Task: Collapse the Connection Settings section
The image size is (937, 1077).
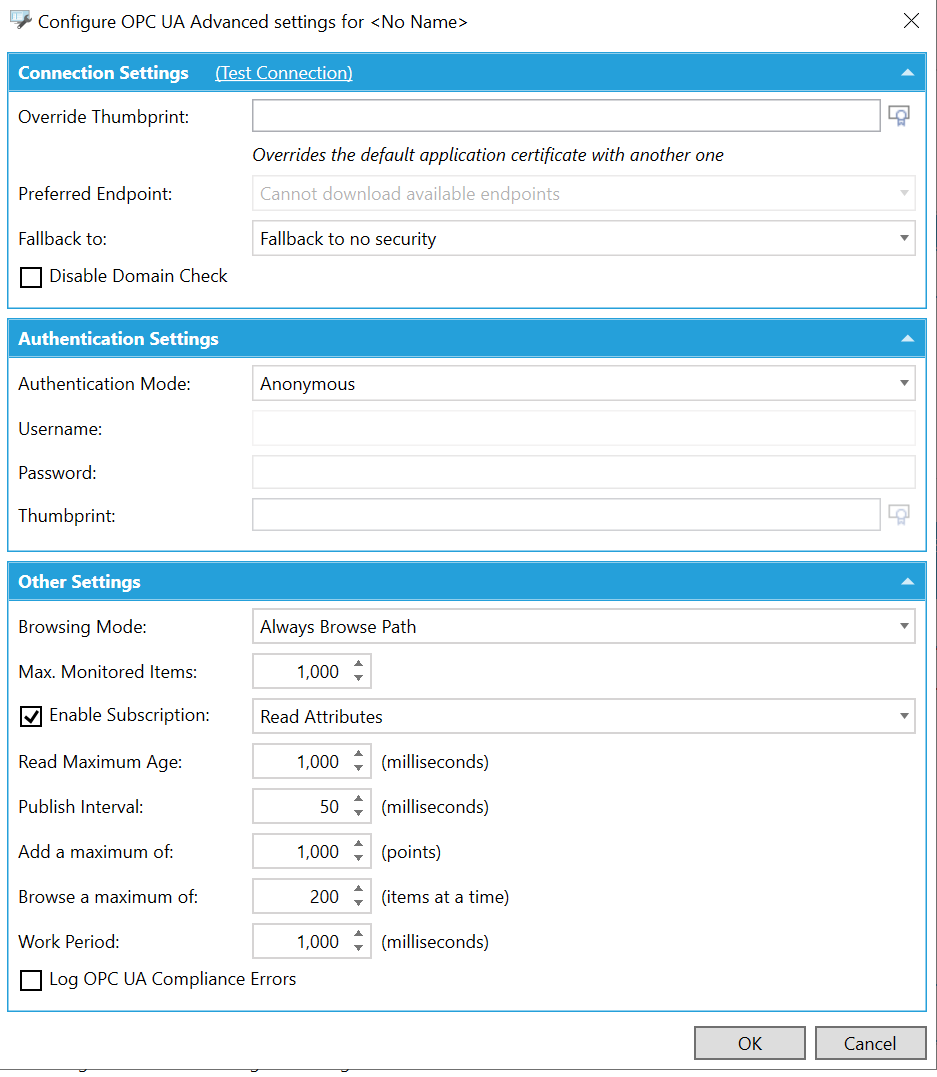Action: click(907, 73)
